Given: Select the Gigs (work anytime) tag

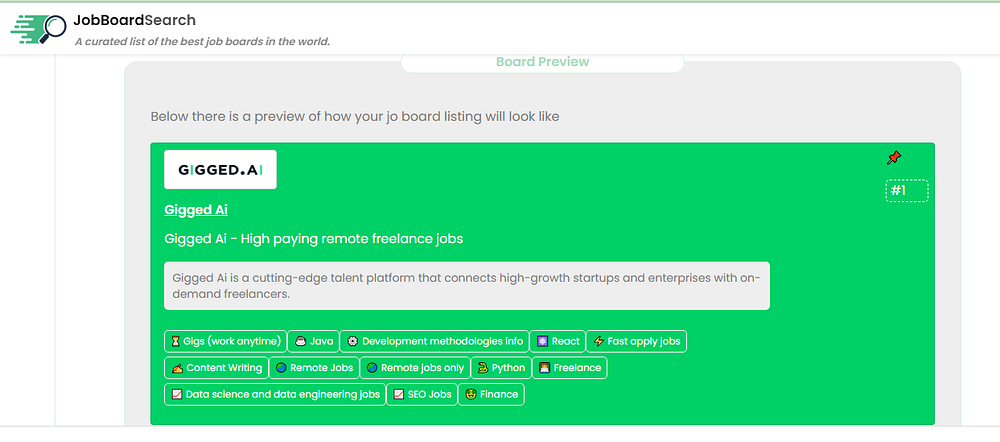Looking at the screenshot, I should click(225, 341).
